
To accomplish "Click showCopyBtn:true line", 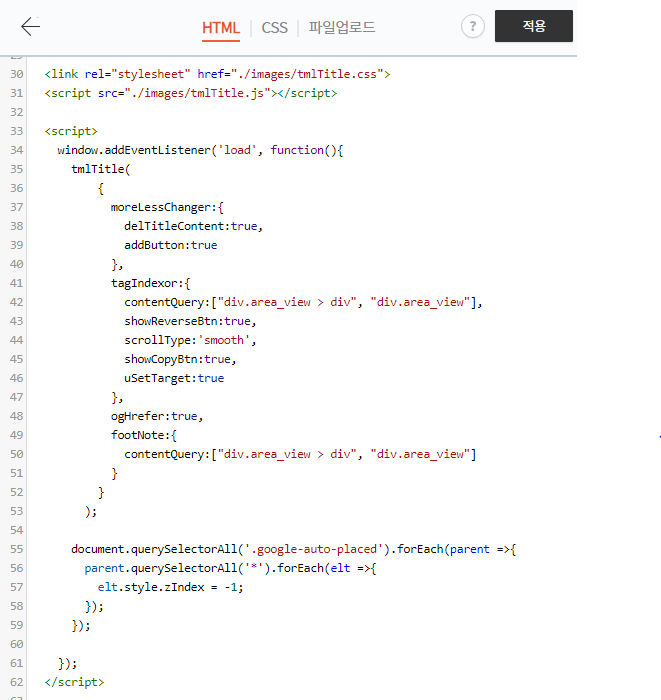I will pos(180,359).
